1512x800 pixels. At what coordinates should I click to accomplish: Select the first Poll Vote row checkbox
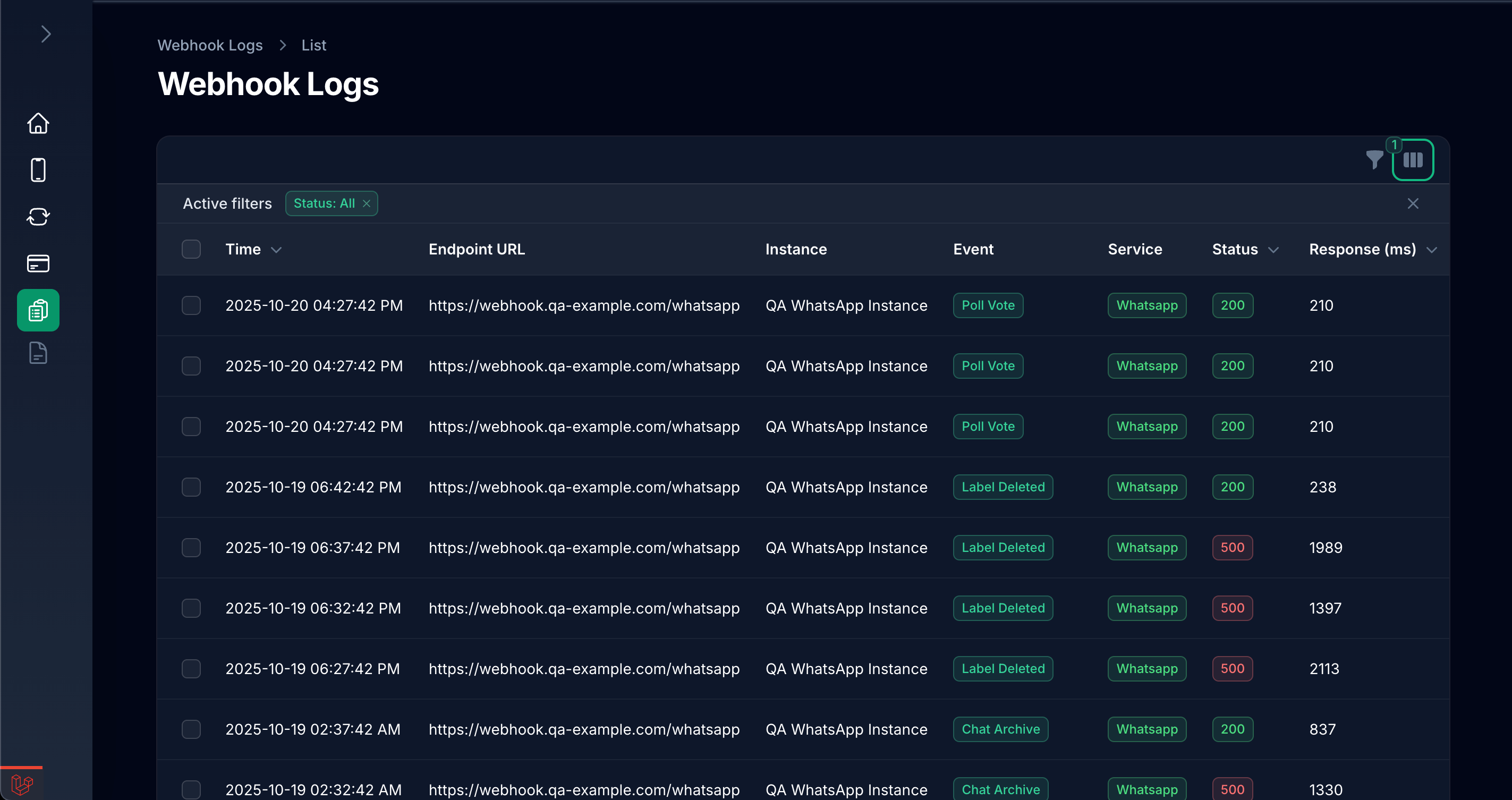click(x=191, y=306)
